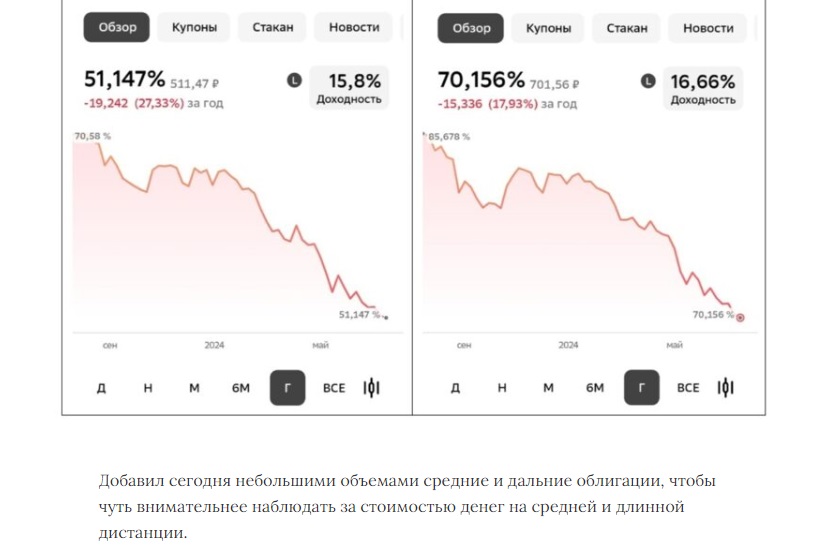835x547 pixels.
Task: Choose the Д day period in 70,156% panel
Action: point(455,387)
